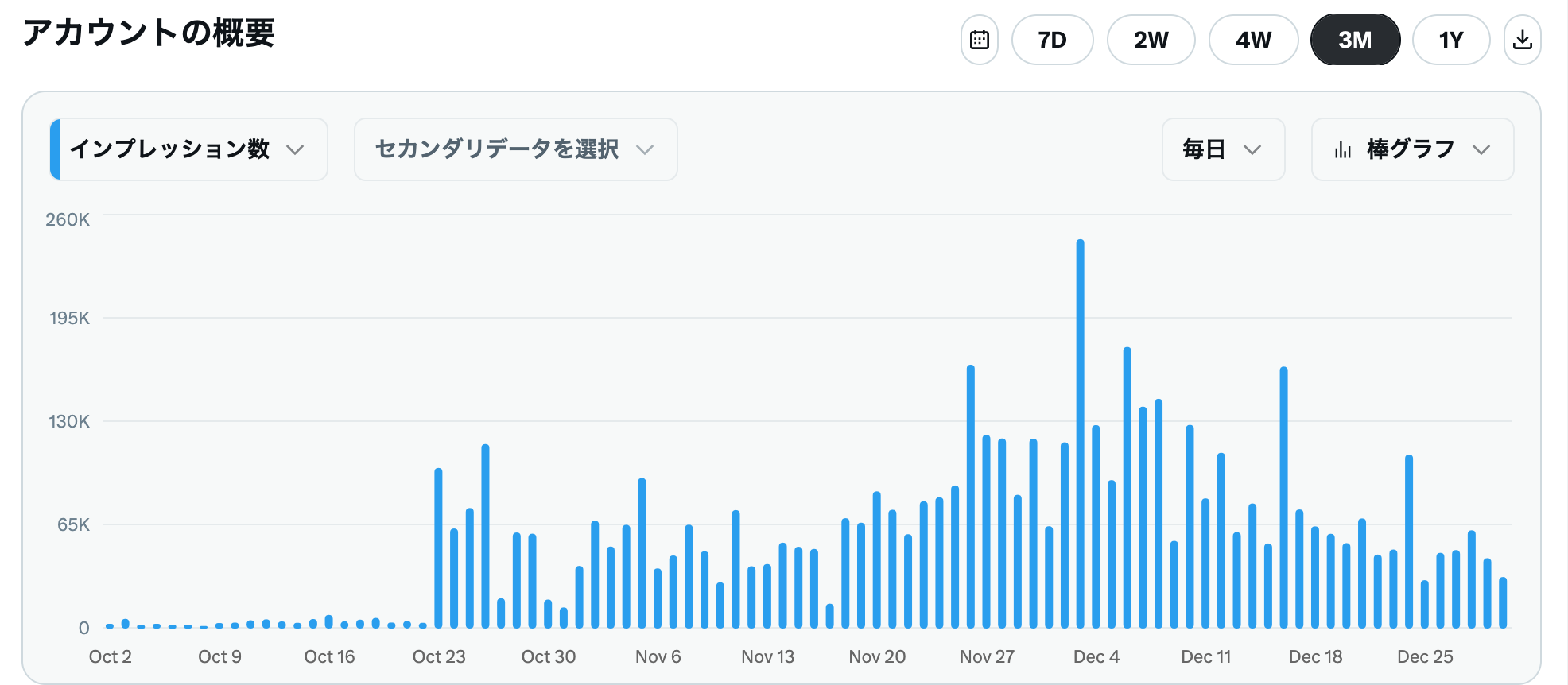Viewport: 1568px width, 685px height.
Task: Click the アカウントの概要 heading
Action: [x=149, y=33]
